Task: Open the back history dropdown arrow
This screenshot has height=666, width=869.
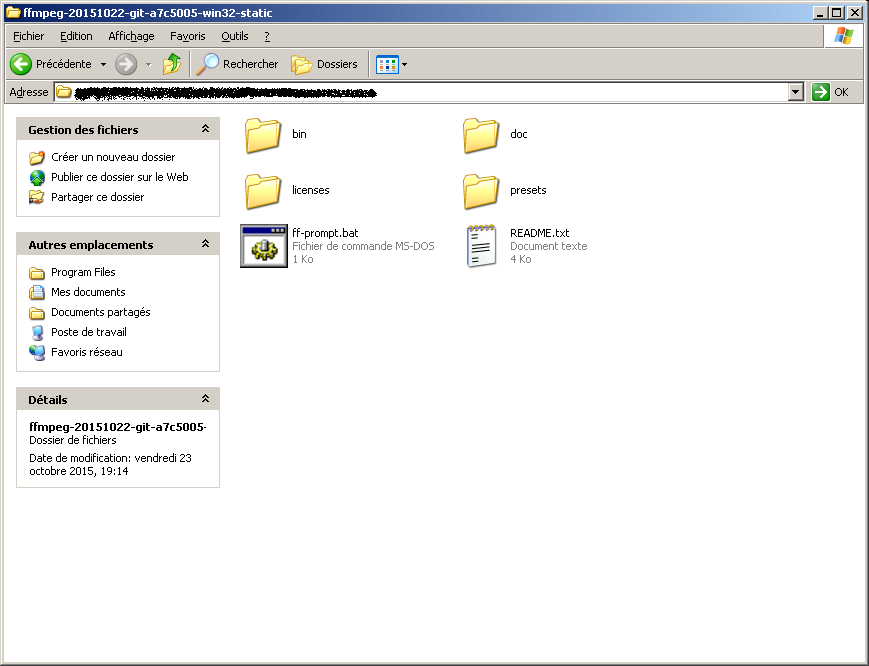Action: 103,65
